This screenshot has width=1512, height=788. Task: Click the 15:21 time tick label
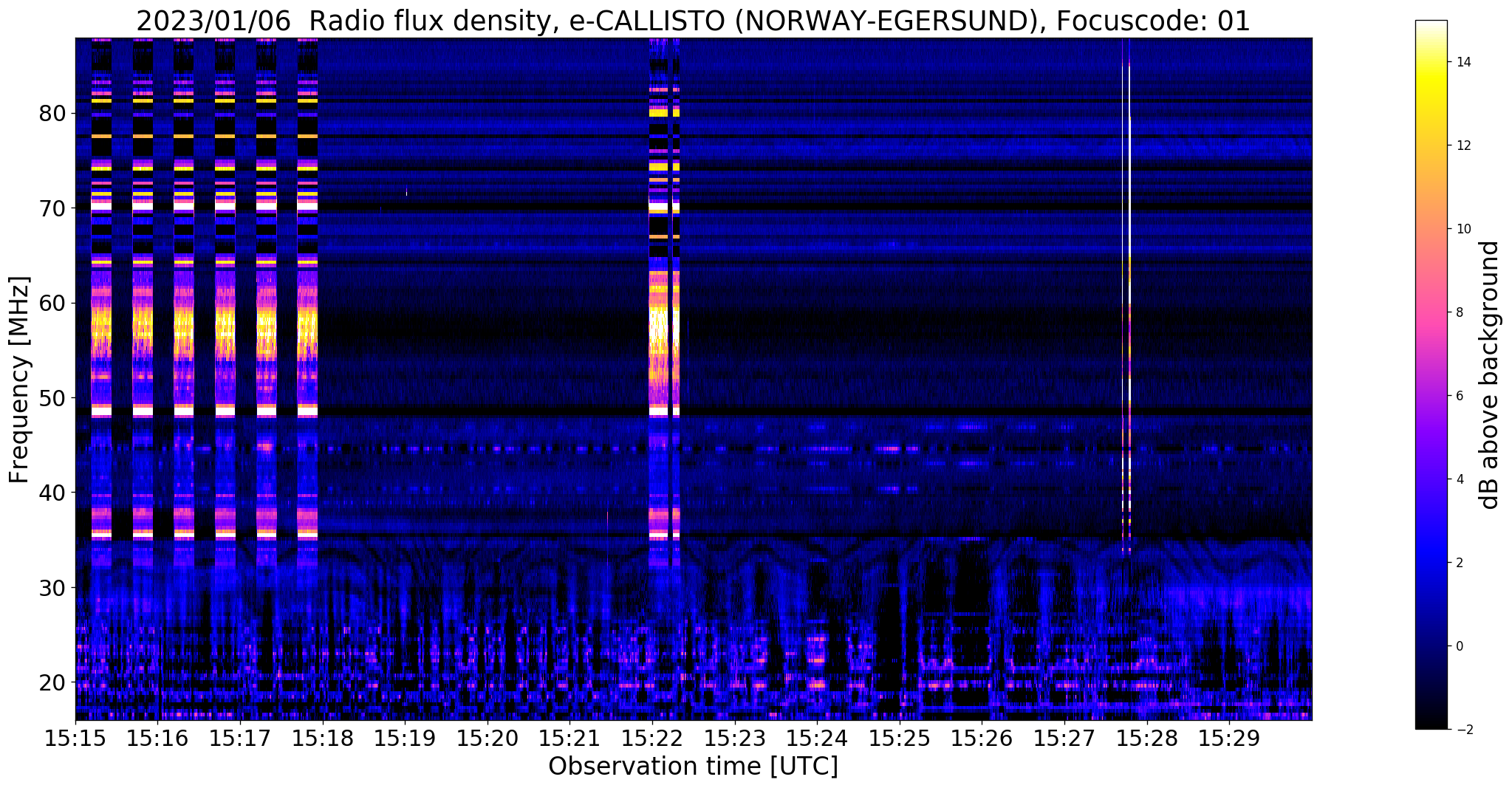[x=569, y=738]
